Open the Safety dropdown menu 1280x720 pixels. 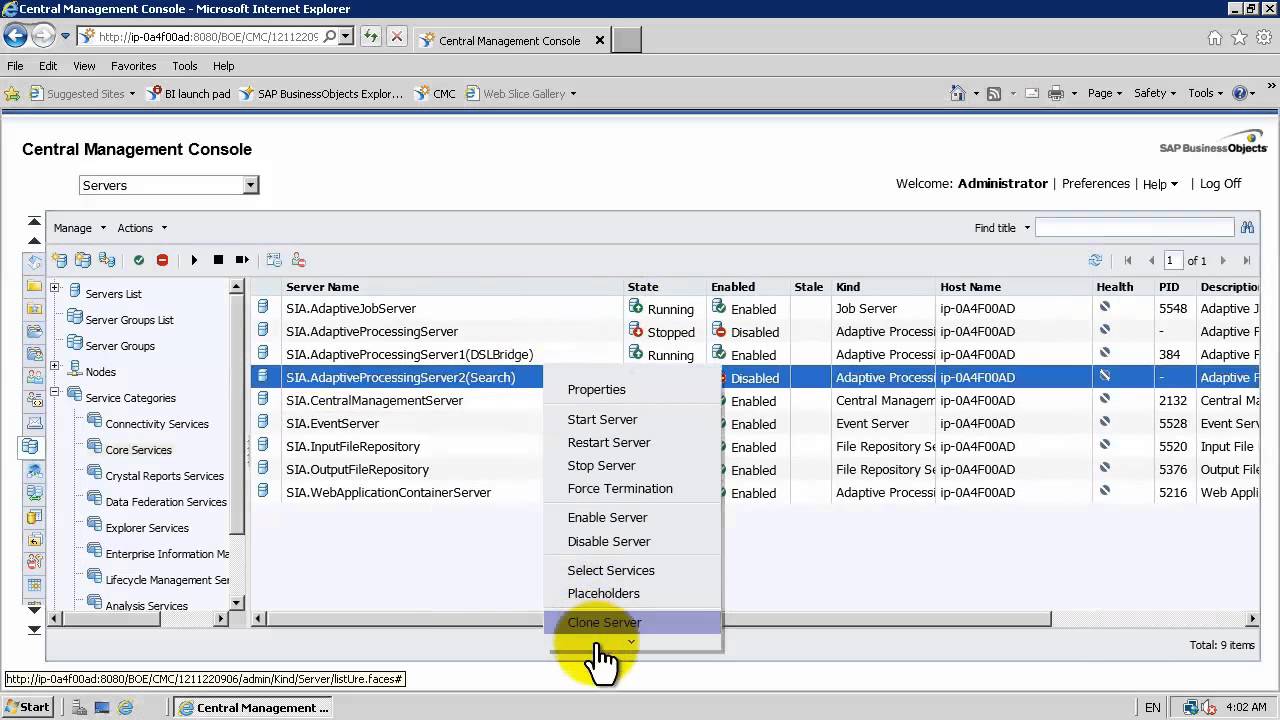click(1155, 93)
